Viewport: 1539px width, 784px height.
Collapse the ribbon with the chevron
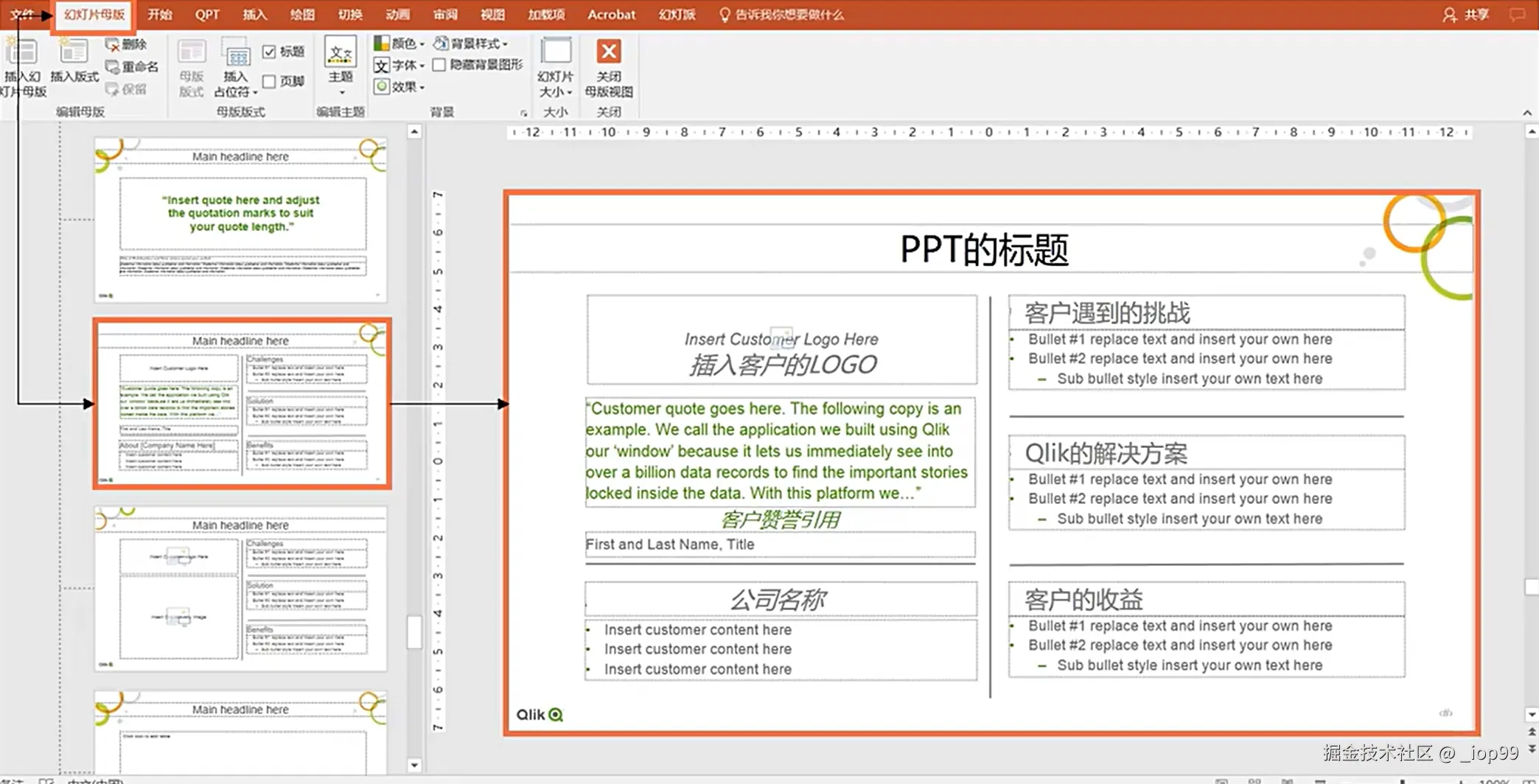(1526, 113)
